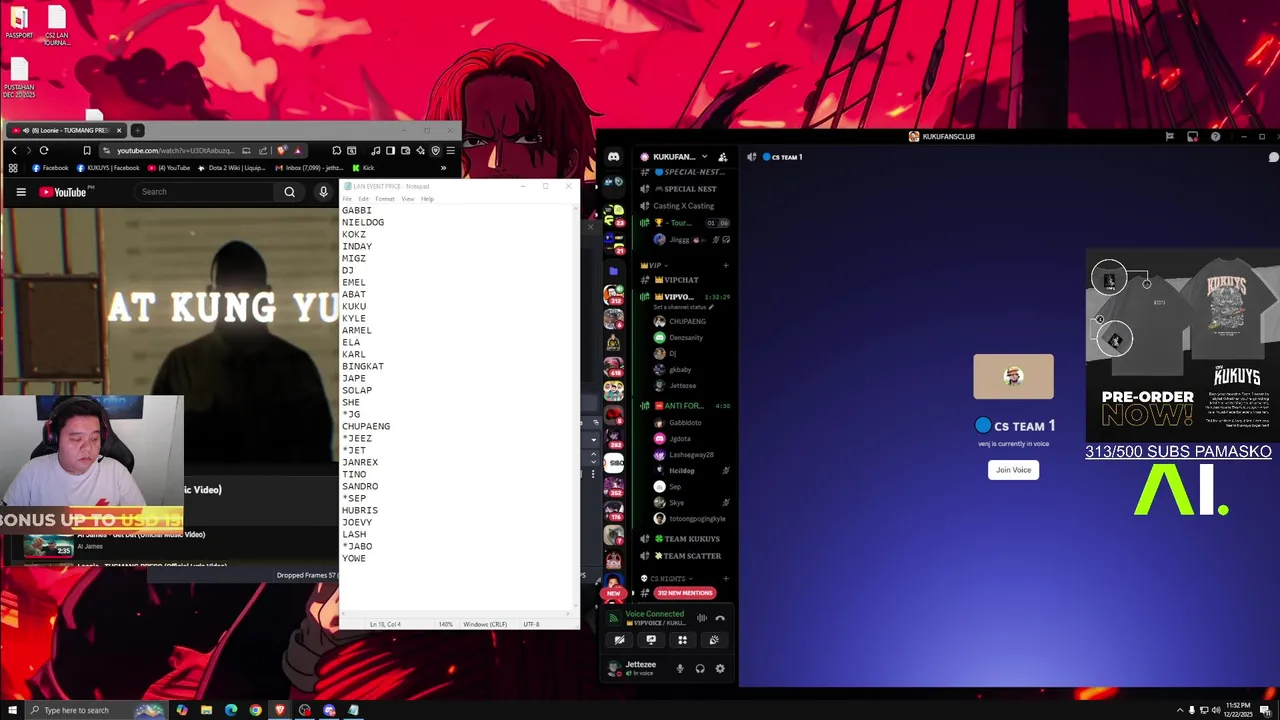This screenshot has width=1280, height=720.
Task: Show more bookmarks chevron
Action: 443,168
